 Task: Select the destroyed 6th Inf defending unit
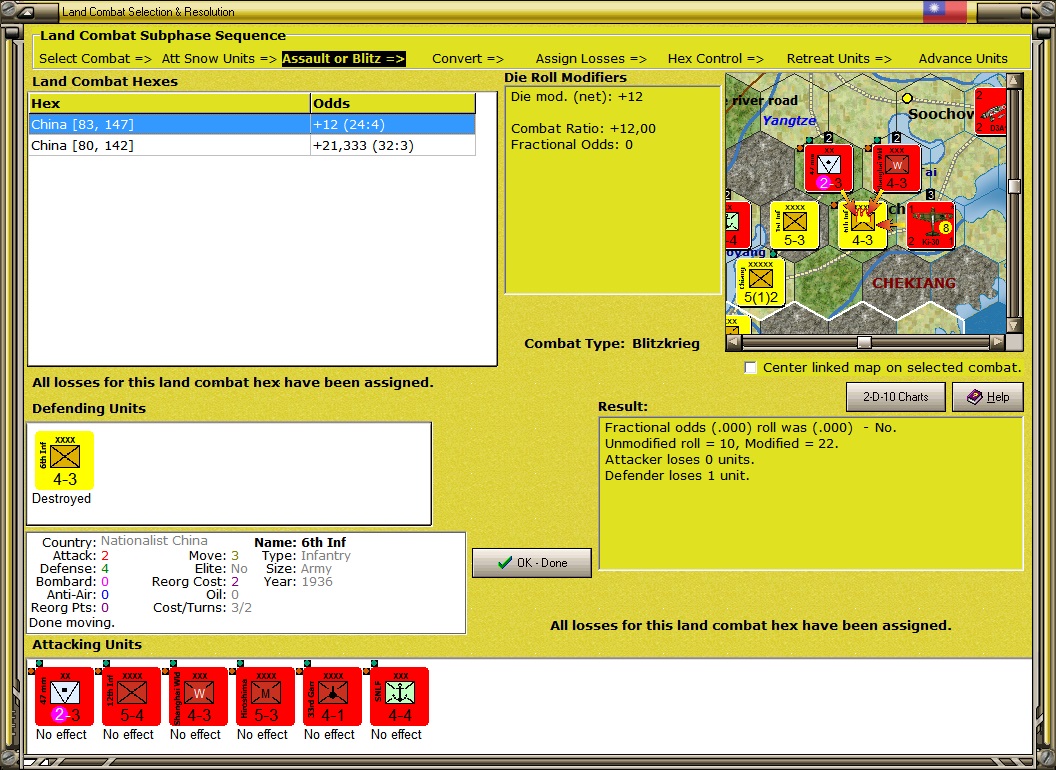click(x=65, y=460)
